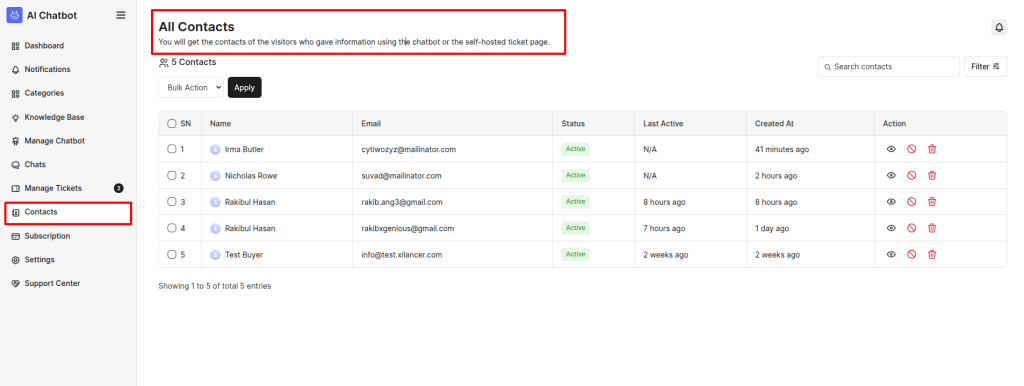Viewport: 1024px width, 386px height.
Task: Open Chats in sidebar
Action: click(35, 165)
